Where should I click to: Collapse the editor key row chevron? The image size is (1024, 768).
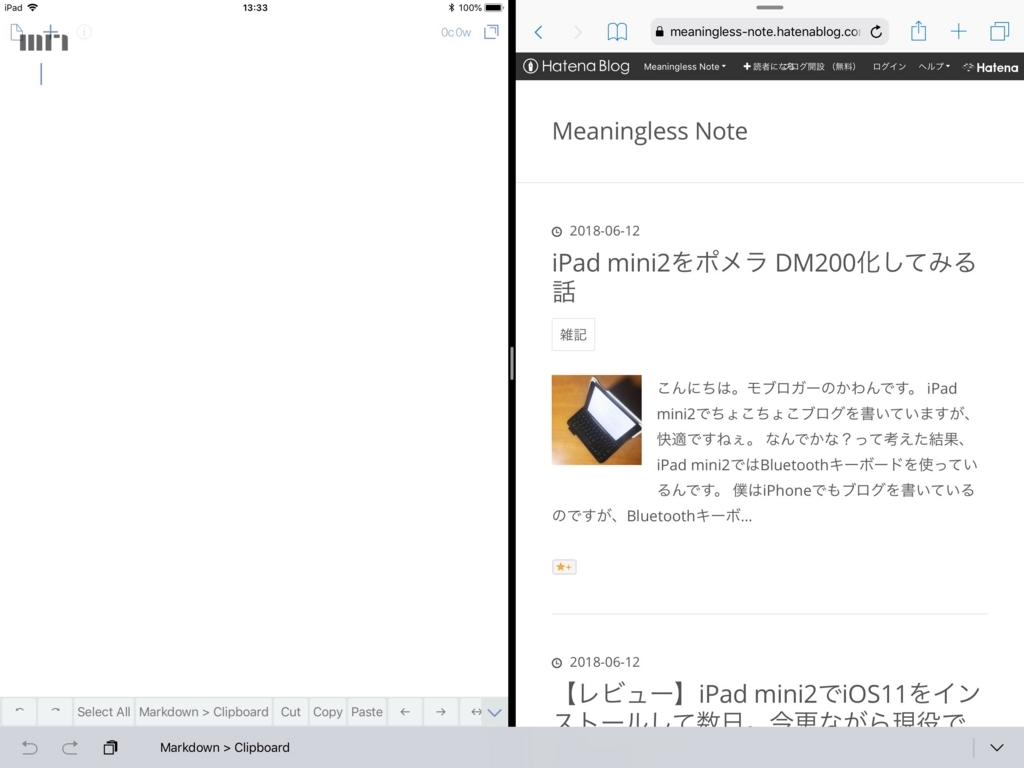coord(495,712)
